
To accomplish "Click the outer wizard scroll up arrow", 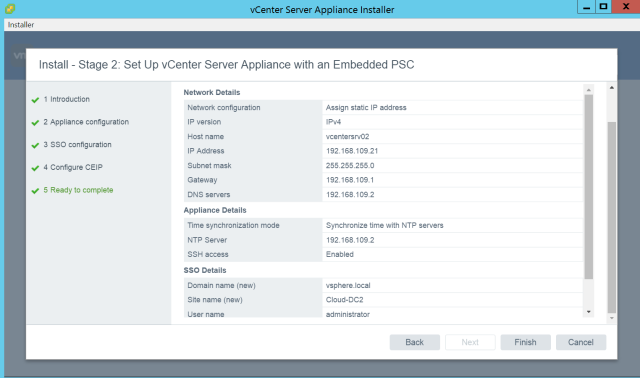I will [x=611, y=87].
